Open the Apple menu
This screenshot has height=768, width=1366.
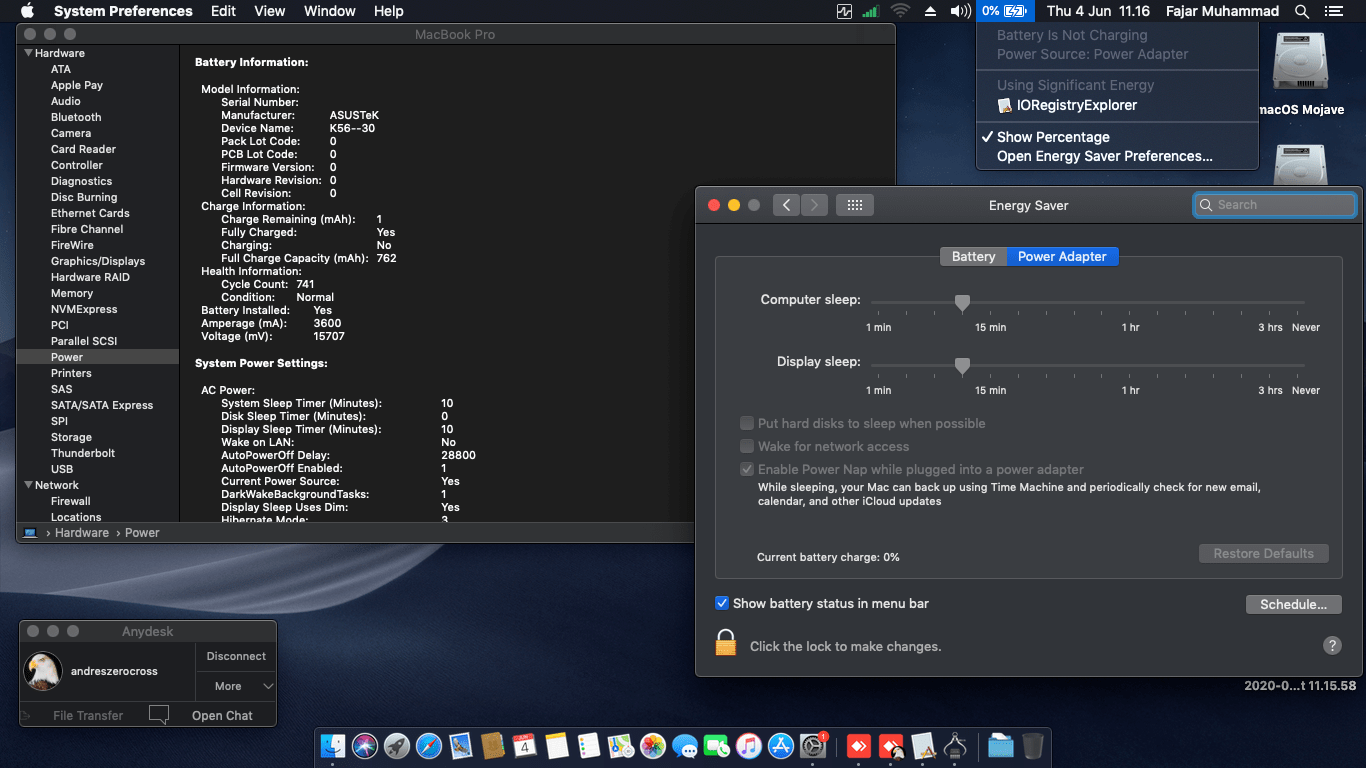click(x=27, y=11)
